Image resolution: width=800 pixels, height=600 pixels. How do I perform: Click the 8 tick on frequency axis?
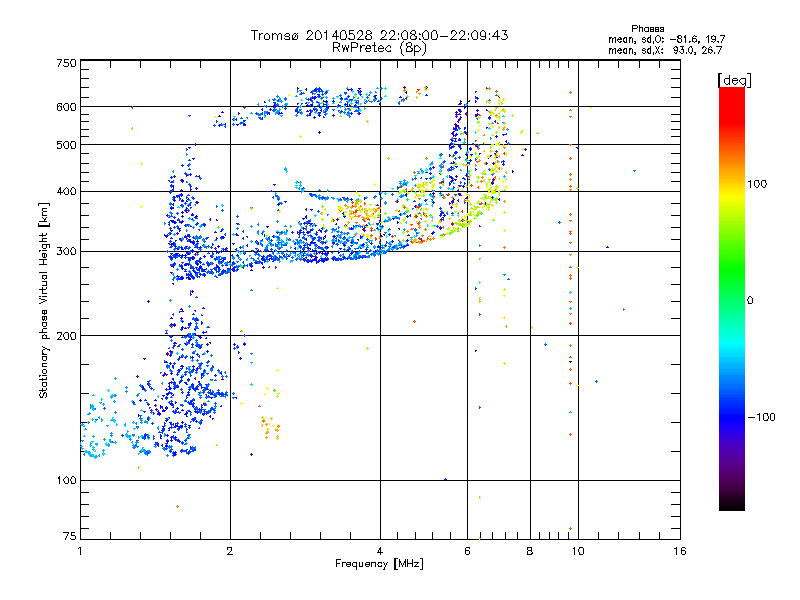click(530, 551)
